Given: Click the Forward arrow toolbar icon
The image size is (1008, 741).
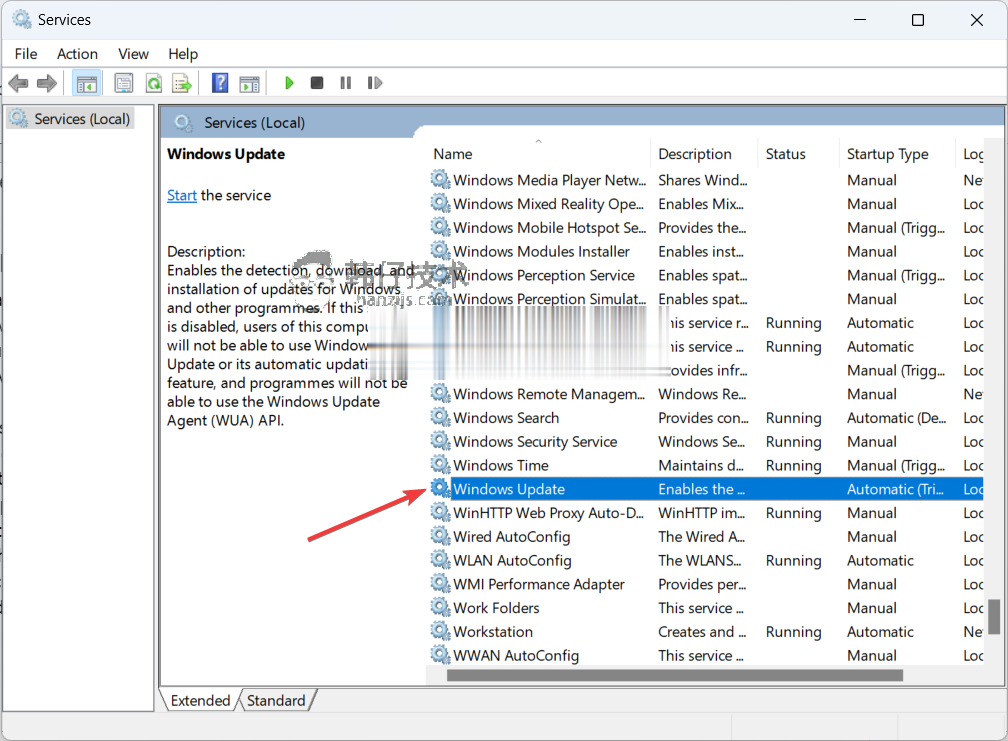Looking at the screenshot, I should [47, 83].
